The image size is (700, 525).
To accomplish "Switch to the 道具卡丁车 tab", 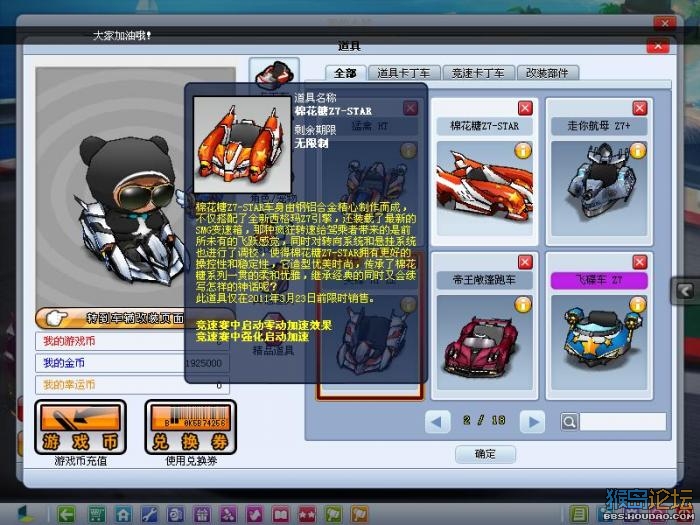I will pos(404,73).
